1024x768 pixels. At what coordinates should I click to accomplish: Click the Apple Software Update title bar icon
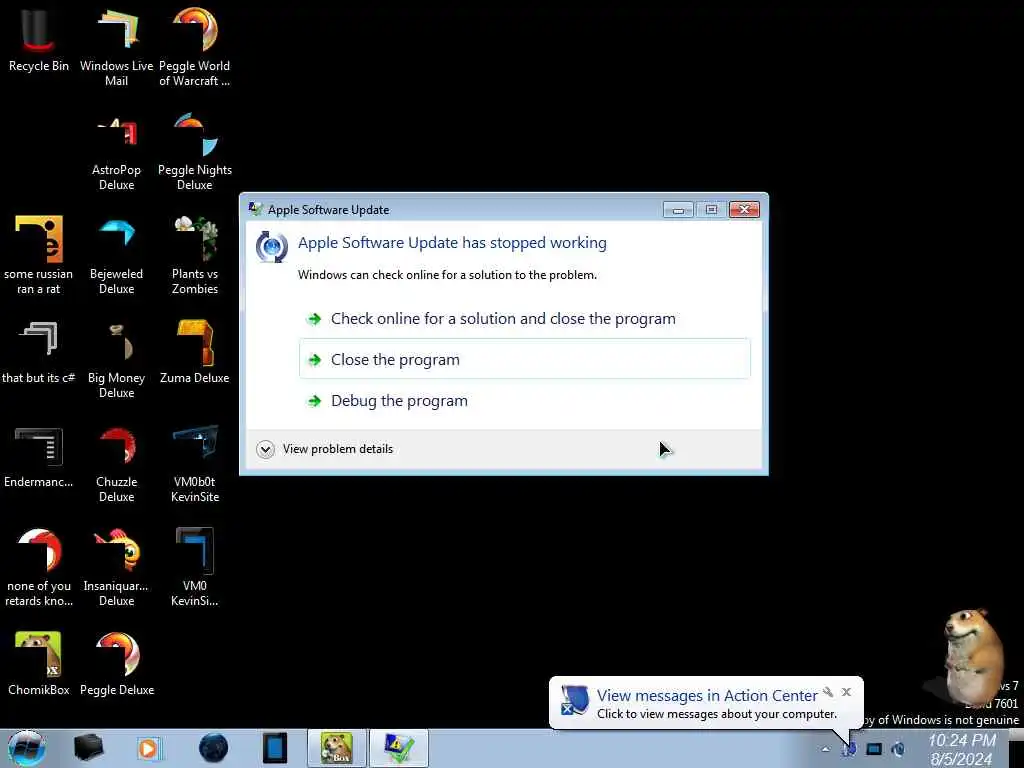(x=255, y=209)
